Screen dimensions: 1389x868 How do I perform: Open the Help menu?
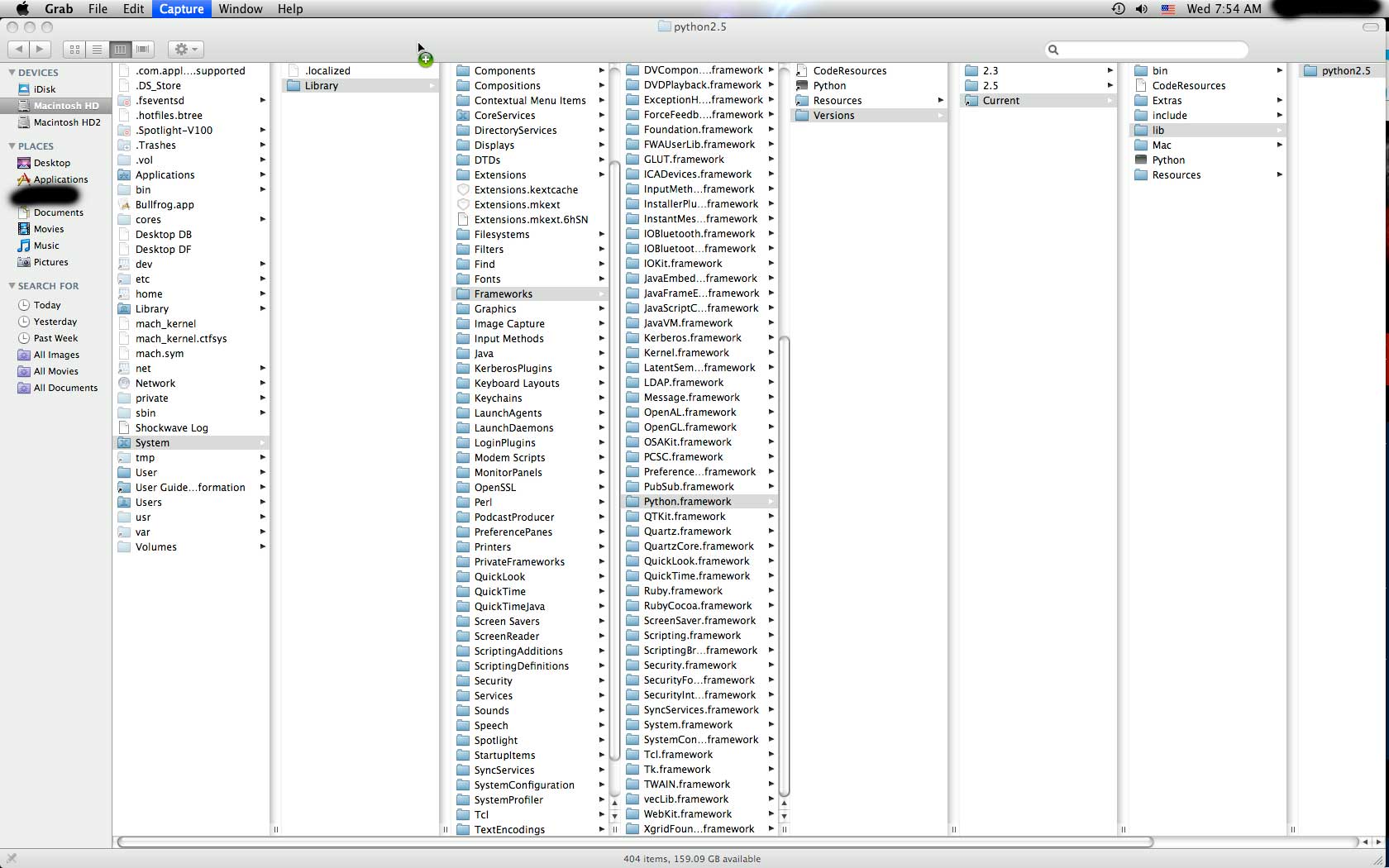[x=289, y=9]
